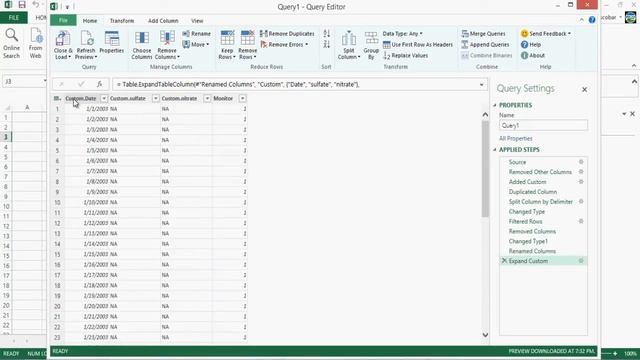The width and height of the screenshot is (640, 360).
Task: Close the Query Settings pane
Action: [584, 89]
